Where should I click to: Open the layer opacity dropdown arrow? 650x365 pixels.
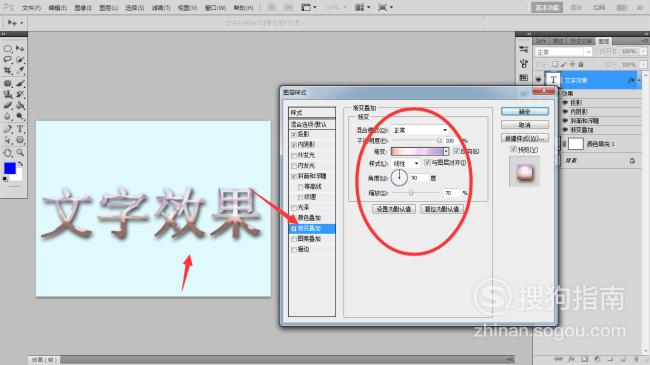click(x=643, y=51)
